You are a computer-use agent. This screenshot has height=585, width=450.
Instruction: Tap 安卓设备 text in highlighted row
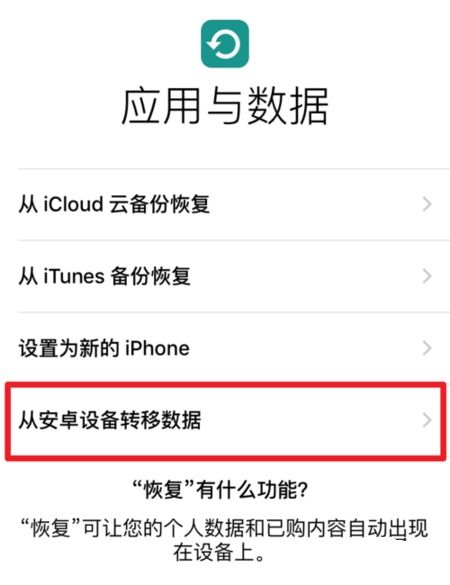tap(79, 420)
